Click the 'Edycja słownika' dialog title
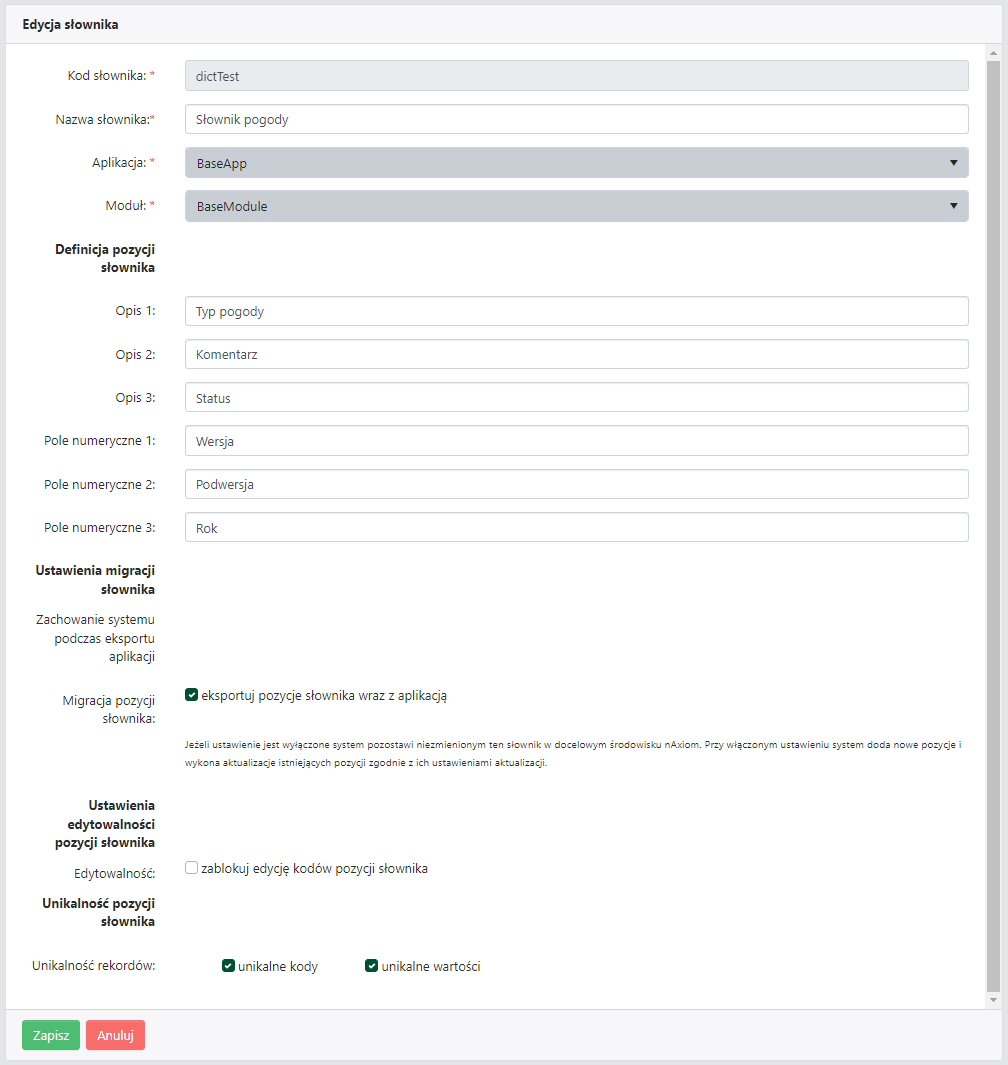Screen dimensions: 1008x1065 71,24
